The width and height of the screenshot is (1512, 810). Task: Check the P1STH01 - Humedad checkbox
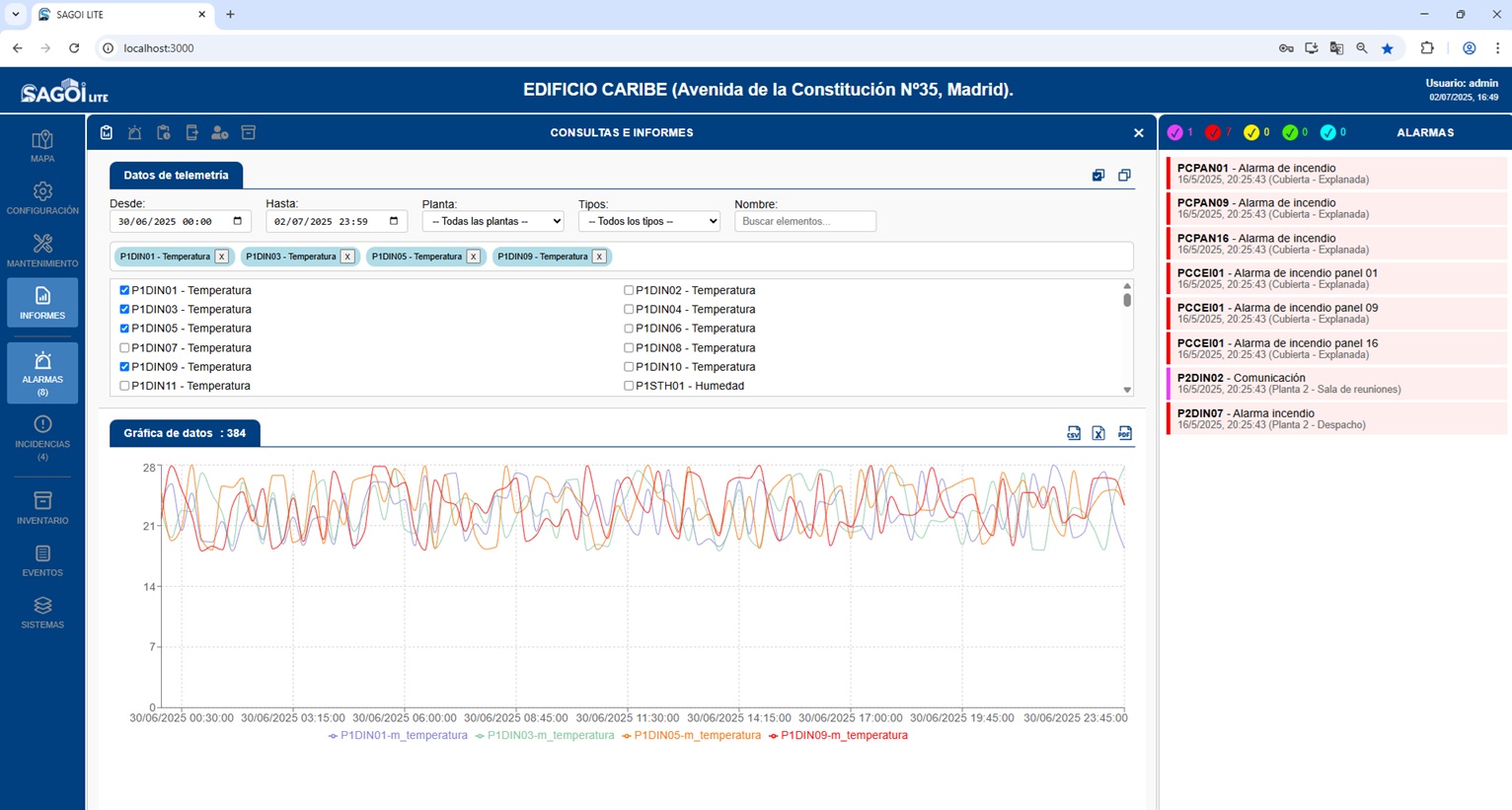(x=629, y=387)
